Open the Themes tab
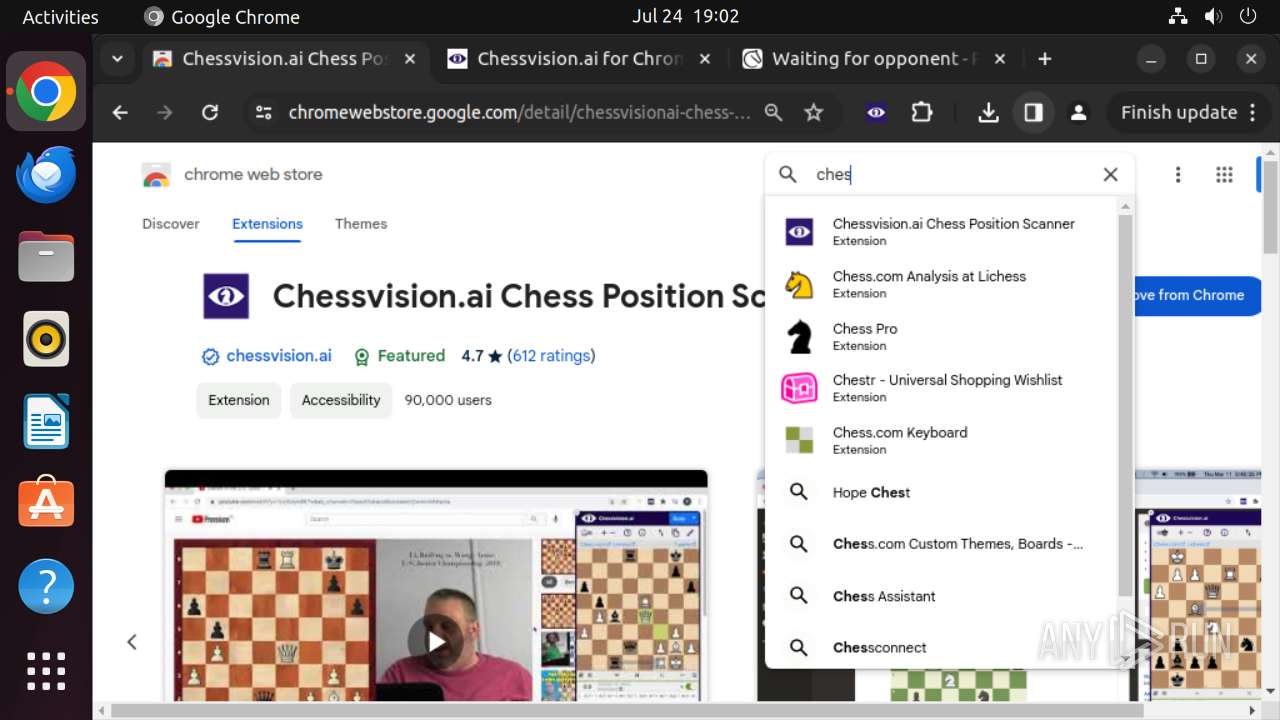Screen dimensions: 1280x720 361,224
